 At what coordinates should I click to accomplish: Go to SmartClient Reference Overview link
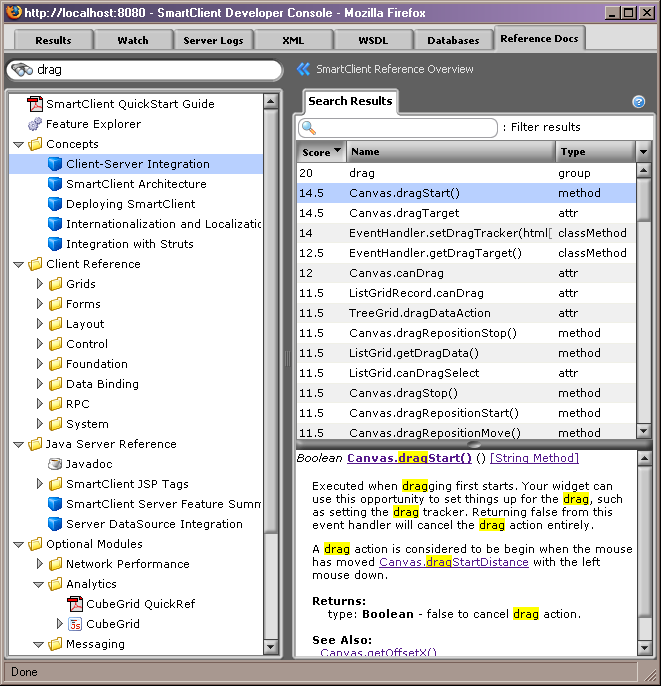click(395, 69)
